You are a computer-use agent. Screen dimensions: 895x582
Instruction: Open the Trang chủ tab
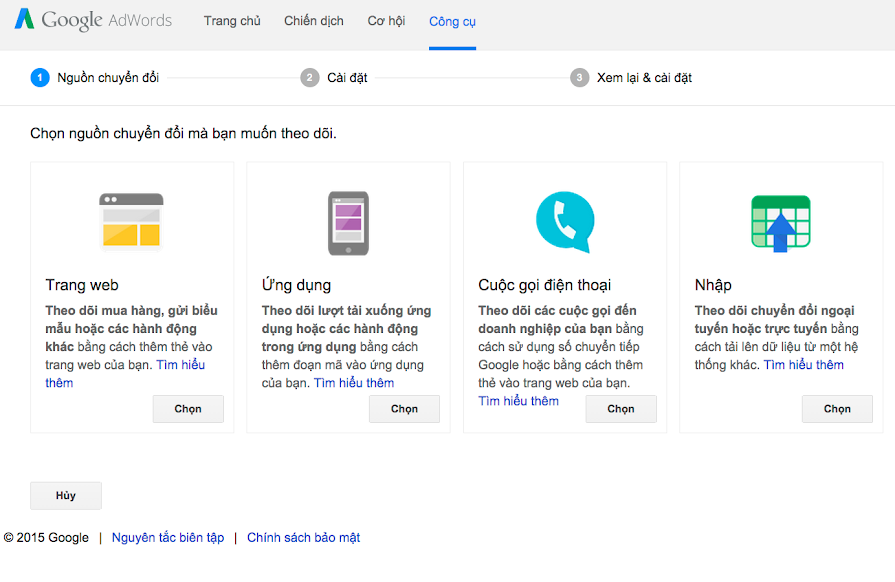pos(232,21)
